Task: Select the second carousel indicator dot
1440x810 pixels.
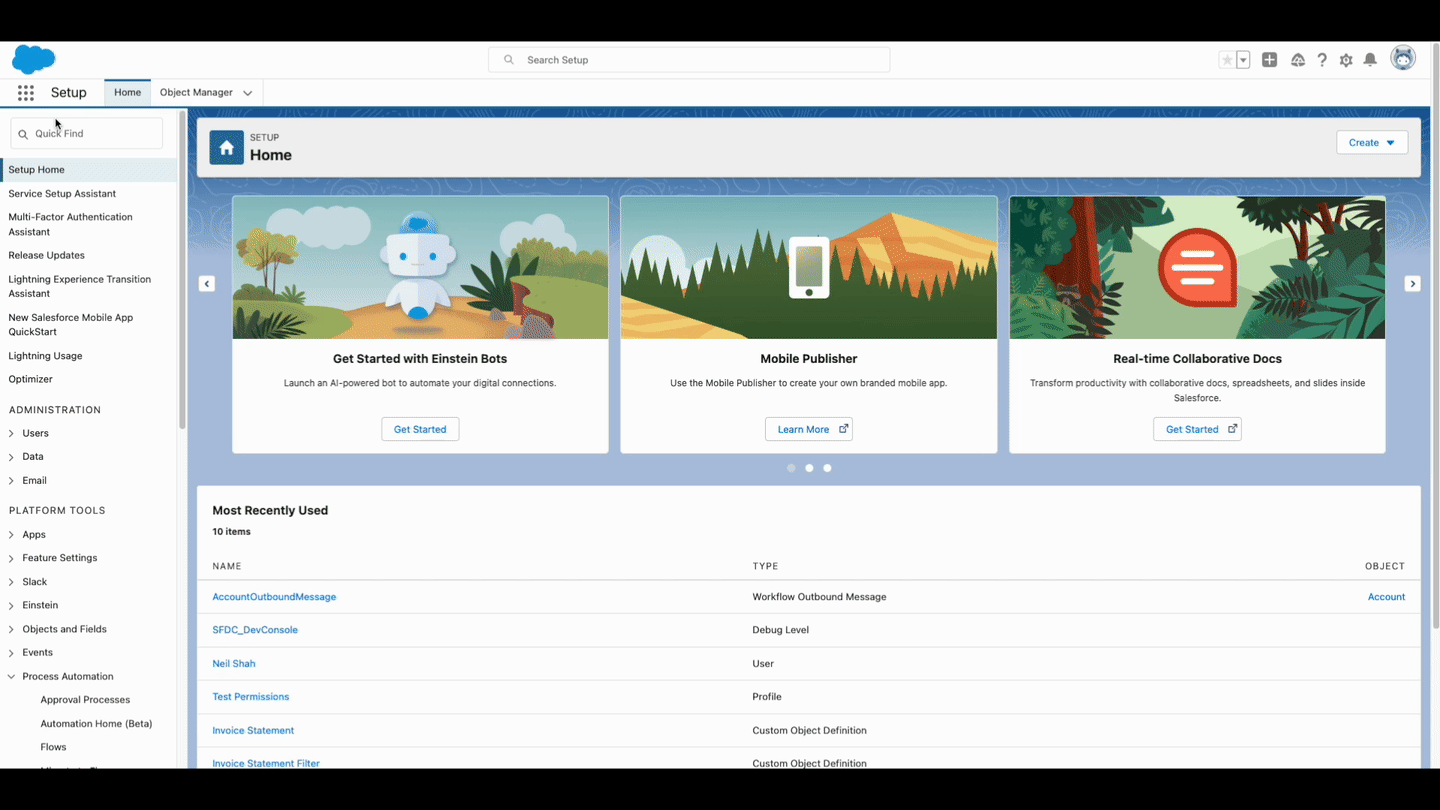Action: [809, 467]
